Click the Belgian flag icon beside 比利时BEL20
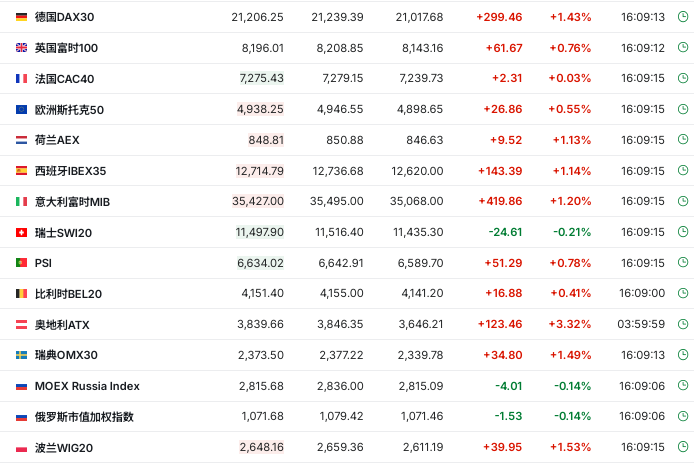Screen dimensions: 699x464 pyautogui.click(x=21, y=294)
